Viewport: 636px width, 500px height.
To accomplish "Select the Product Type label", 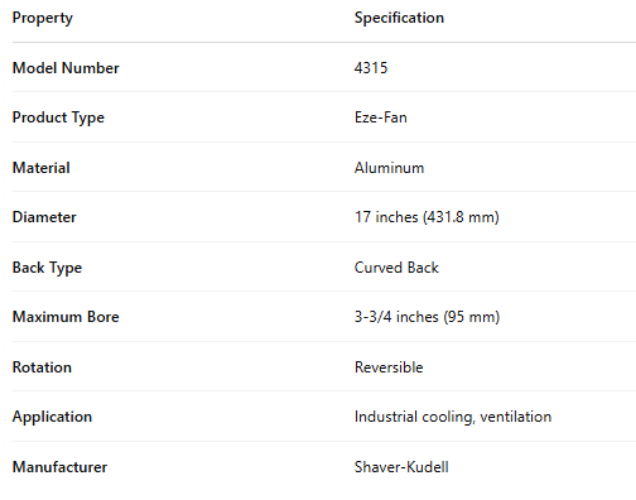I will click(58, 118).
